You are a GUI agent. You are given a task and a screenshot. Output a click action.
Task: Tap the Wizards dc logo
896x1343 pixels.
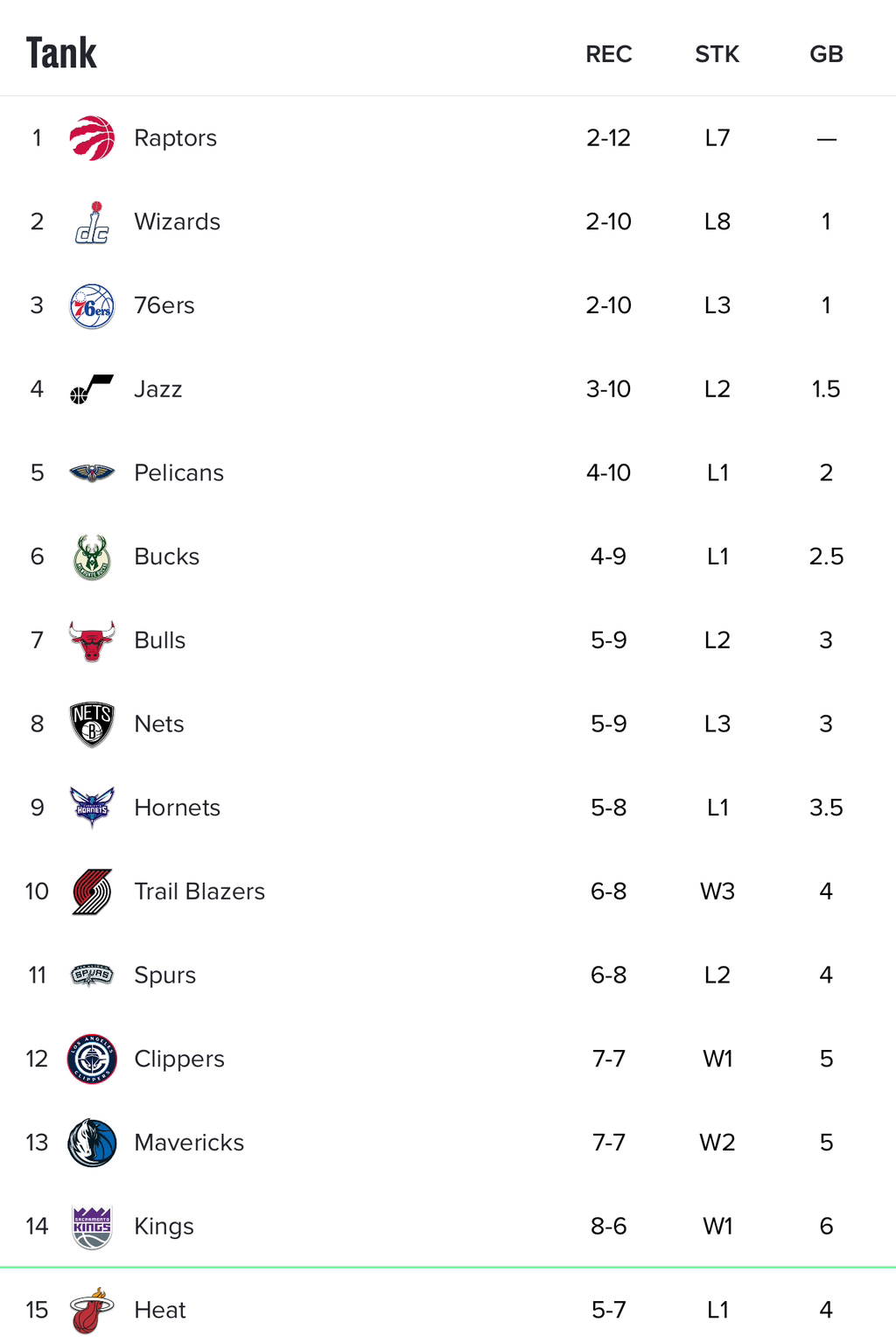92,222
